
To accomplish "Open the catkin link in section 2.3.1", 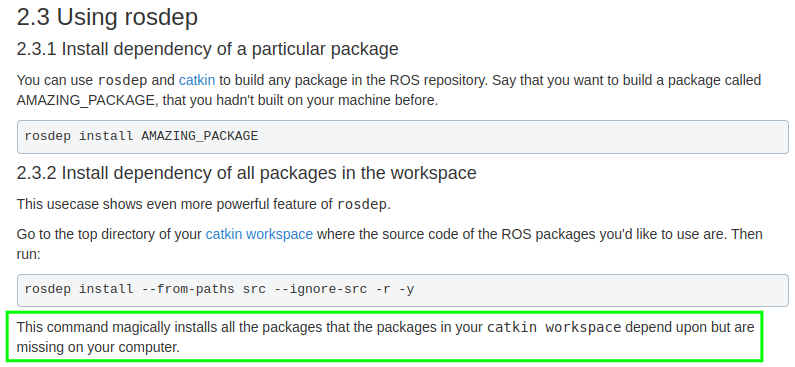I will pos(197,80).
